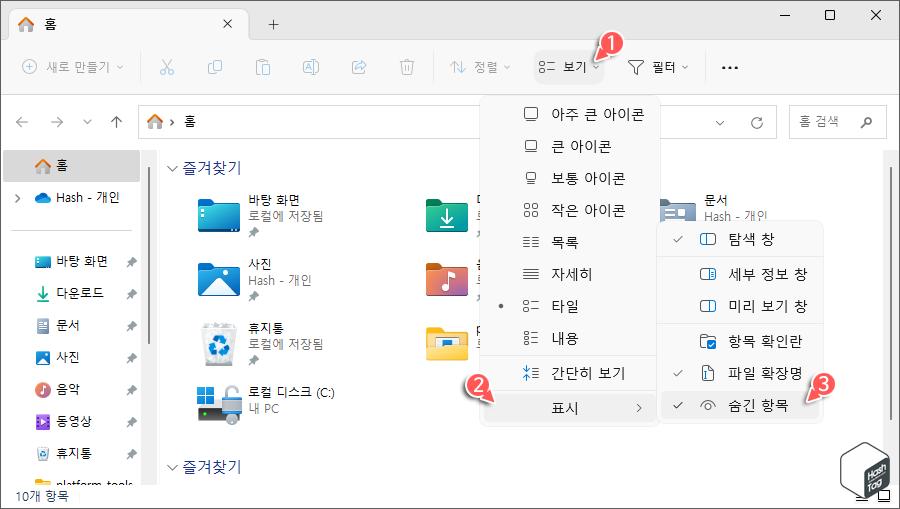Click the Share icon in toolbar
Image resolution: width=900 pixels, height=509 pixels.
(359, 67)
